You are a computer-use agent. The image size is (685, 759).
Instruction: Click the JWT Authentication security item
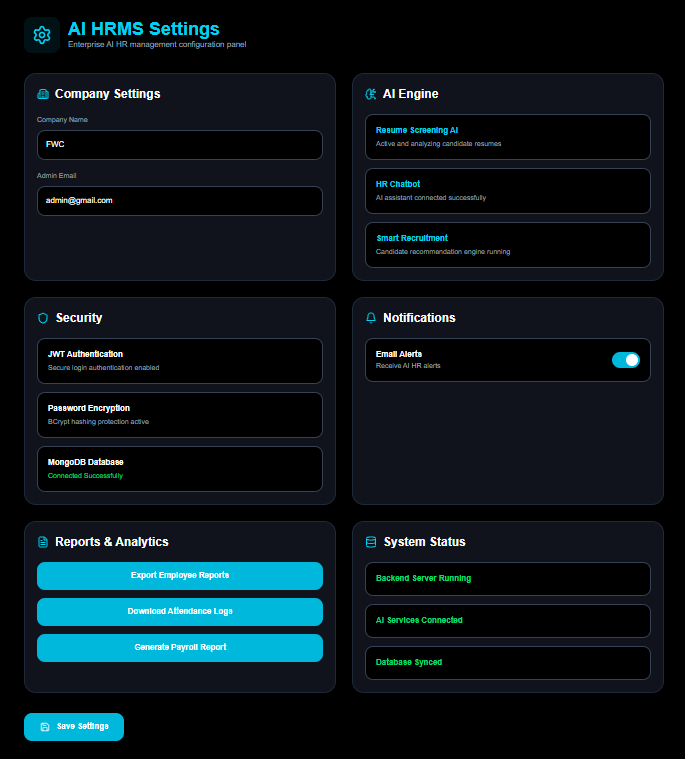point(180,361)
